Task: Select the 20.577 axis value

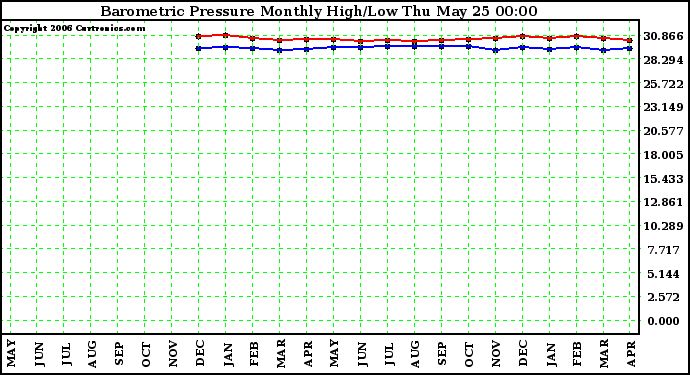Action: tap(663, 131)
